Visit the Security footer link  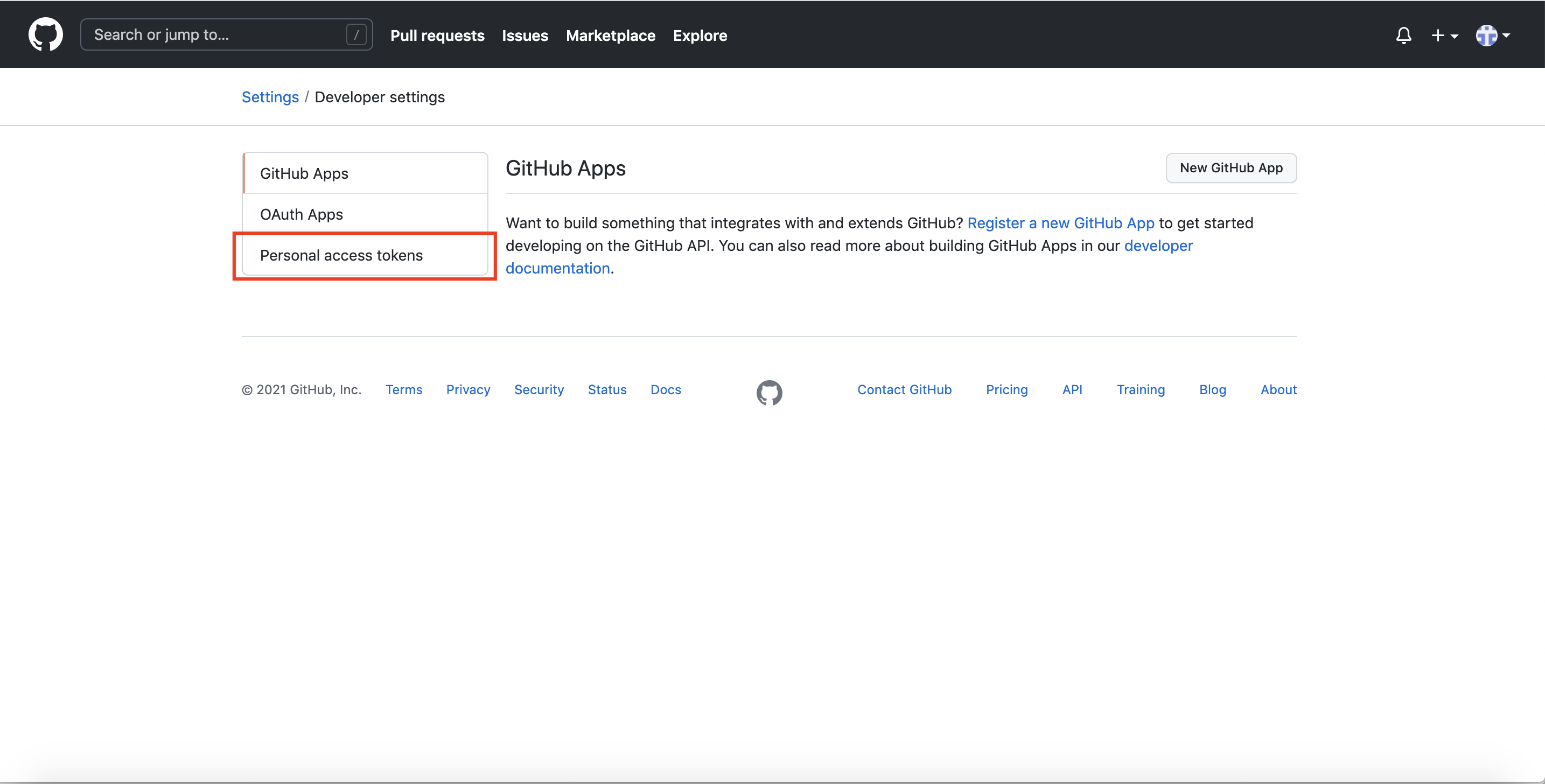click(x=539, y=390)
